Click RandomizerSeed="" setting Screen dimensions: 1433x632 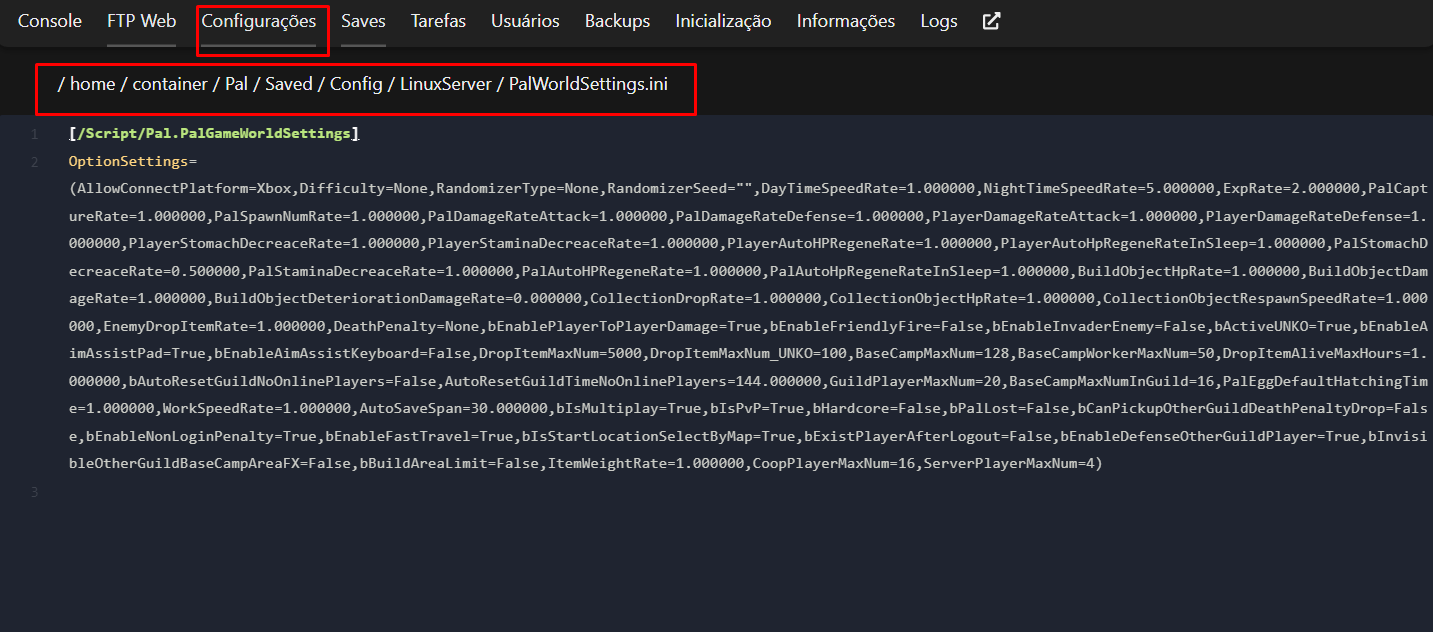pyautogui.click(x=678, y=188)
